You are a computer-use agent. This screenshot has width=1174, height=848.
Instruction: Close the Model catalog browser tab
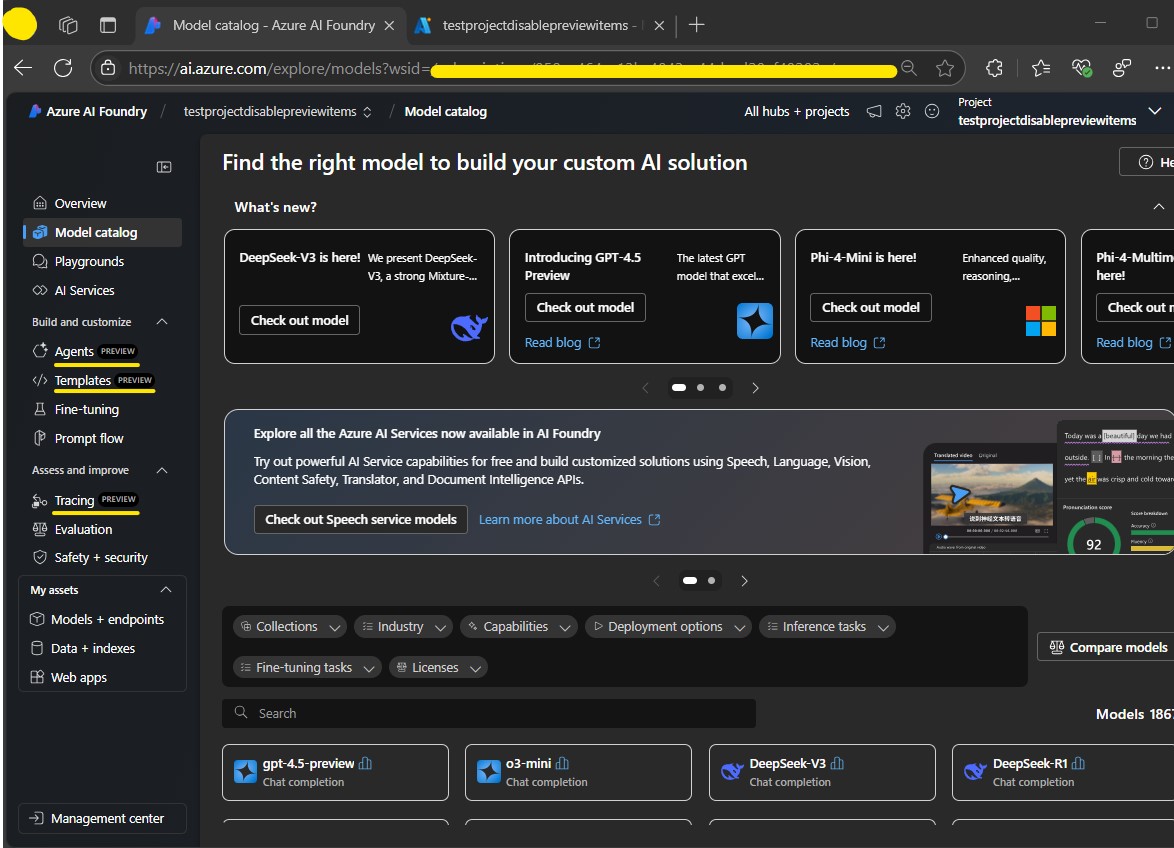pos(389,25)
